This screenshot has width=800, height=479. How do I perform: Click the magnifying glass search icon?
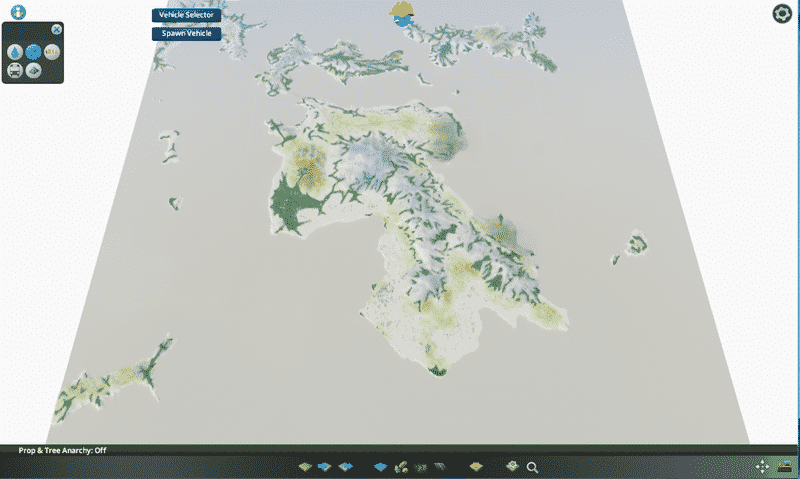(533, 466)
